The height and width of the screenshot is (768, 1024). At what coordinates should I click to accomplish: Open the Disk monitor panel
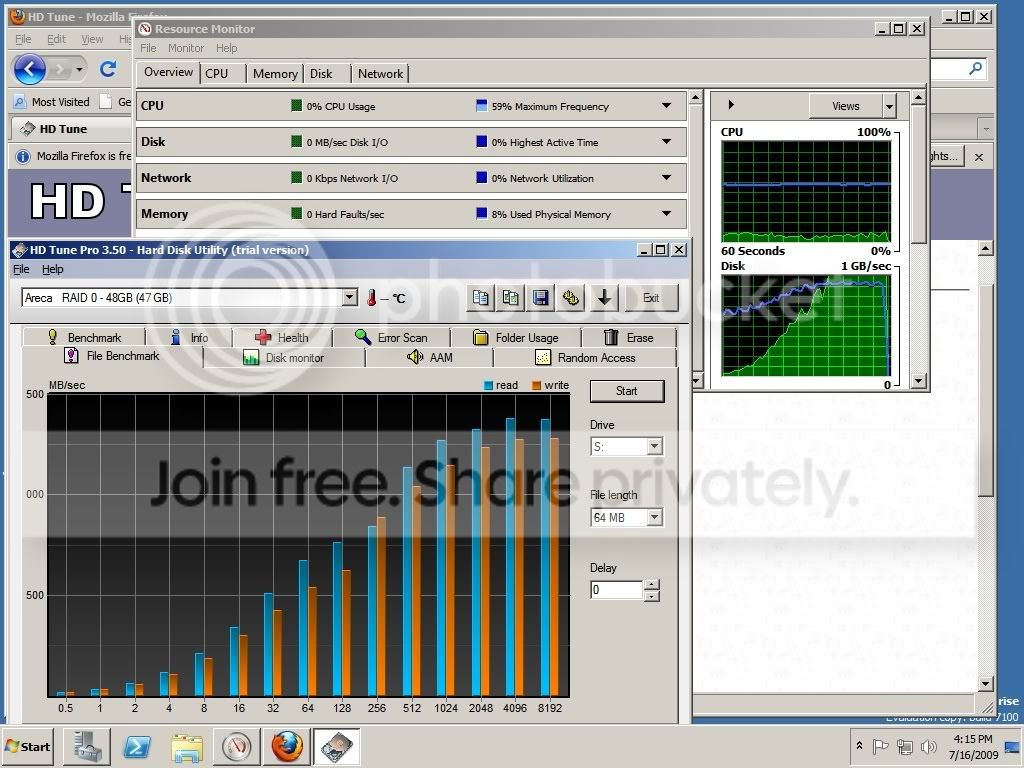click(x=296, y=357)
